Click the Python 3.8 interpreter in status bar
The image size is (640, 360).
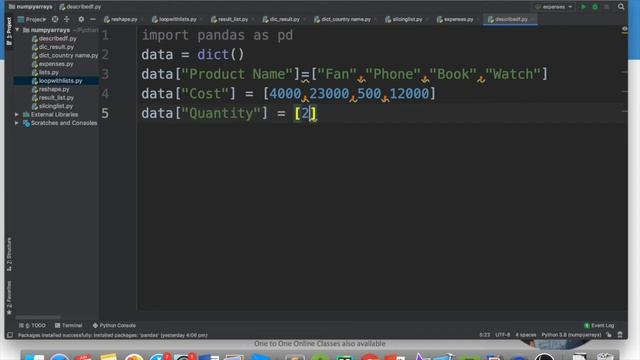(571, 335)
